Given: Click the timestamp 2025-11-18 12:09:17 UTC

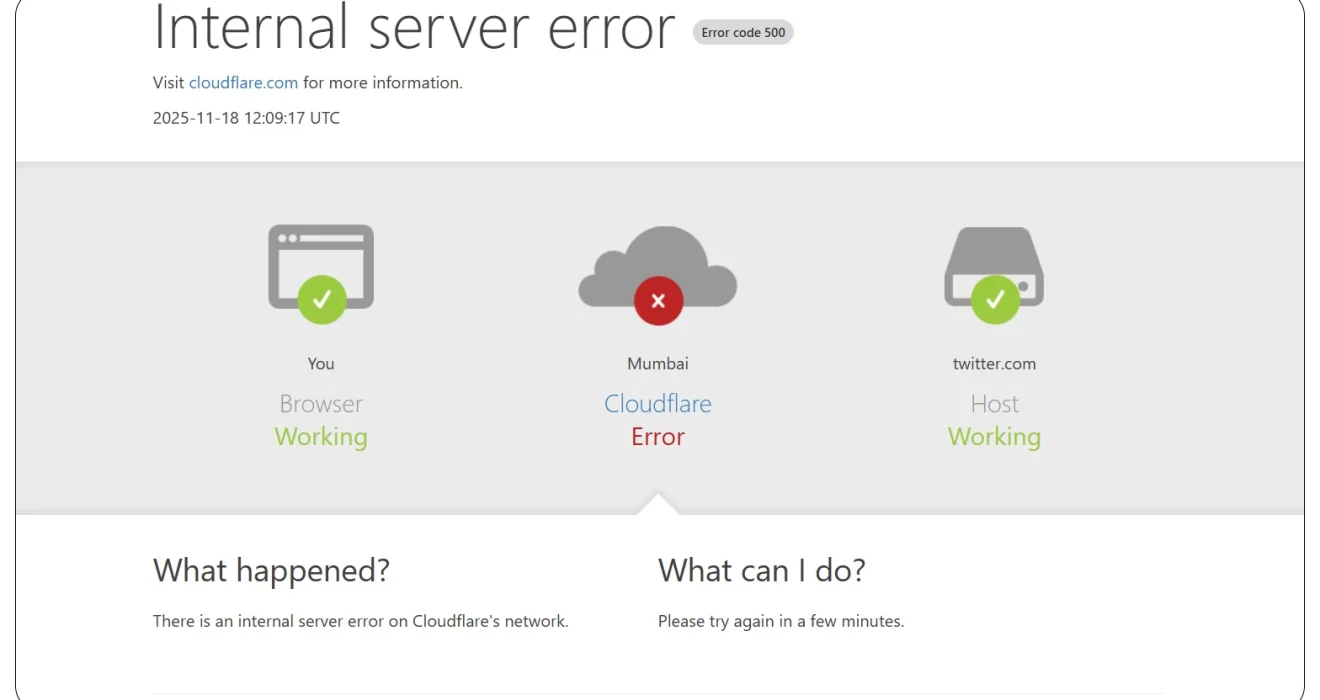Looking at the screenshot, I should [246, 118].
